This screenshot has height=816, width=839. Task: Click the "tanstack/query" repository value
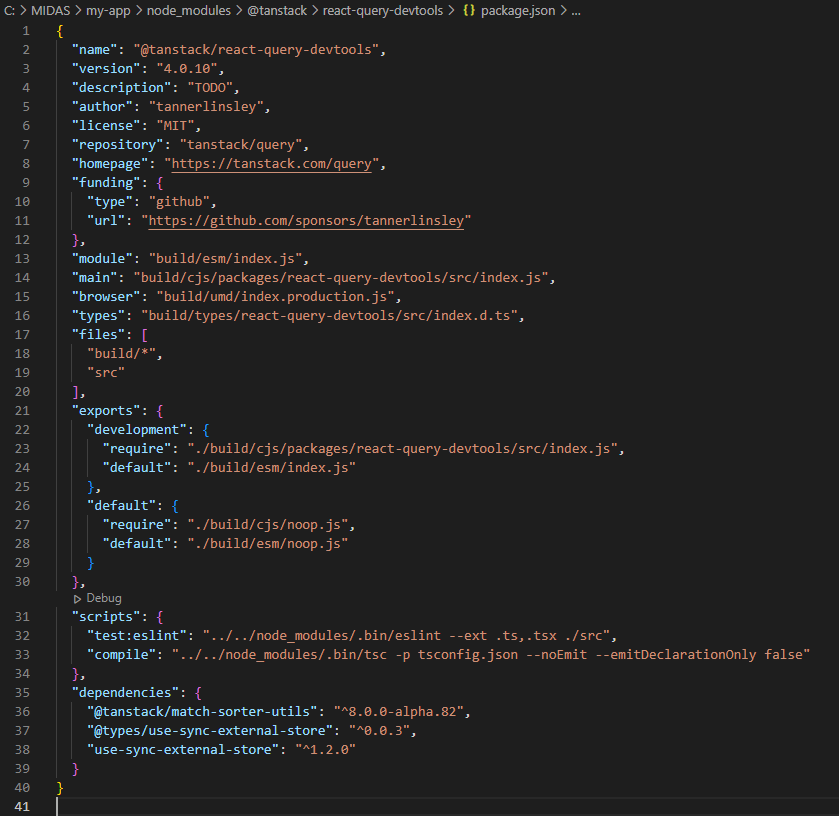coord(241,145)
